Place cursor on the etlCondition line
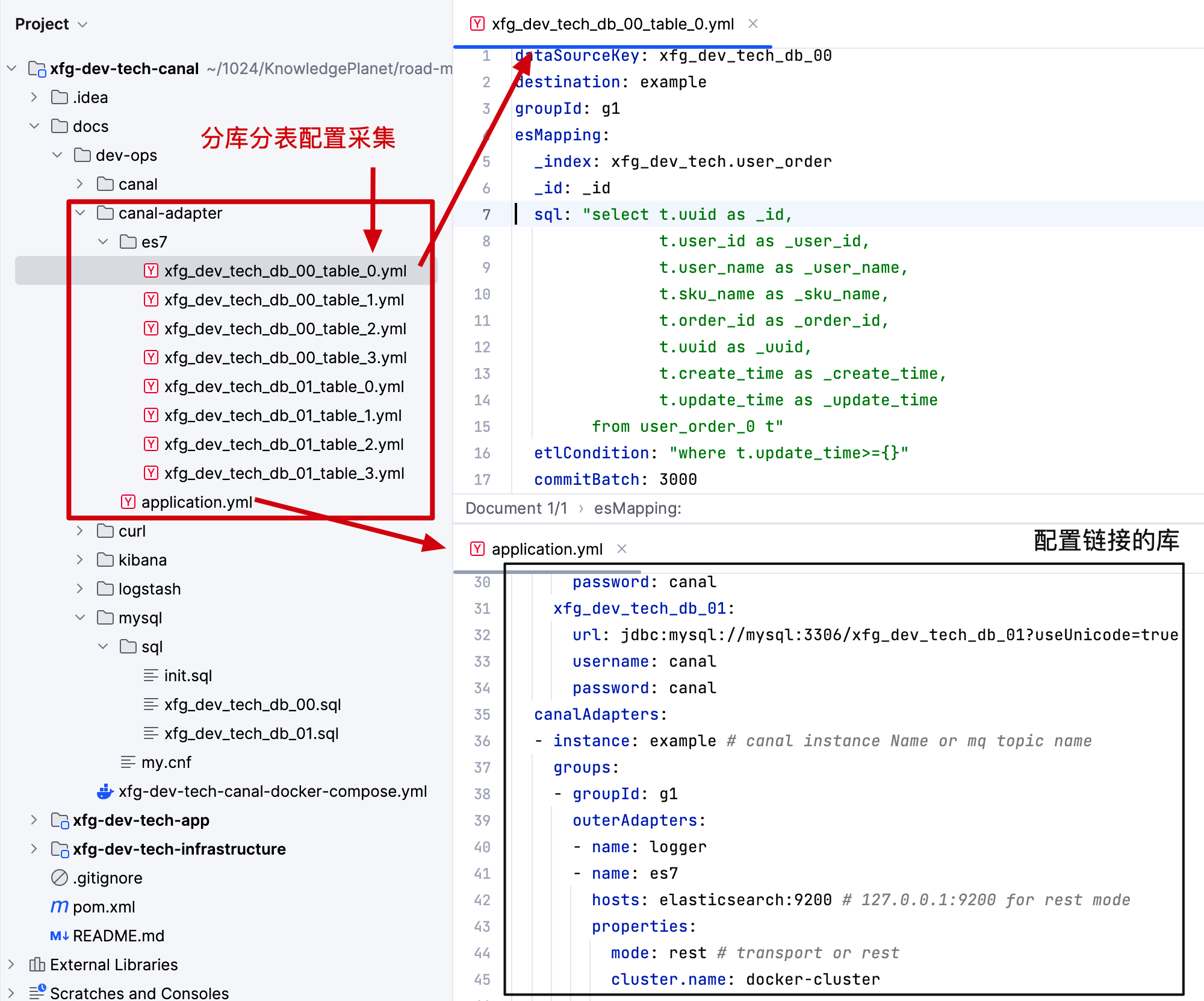This screenshot has height=1001, width=1204. [721, 453]
